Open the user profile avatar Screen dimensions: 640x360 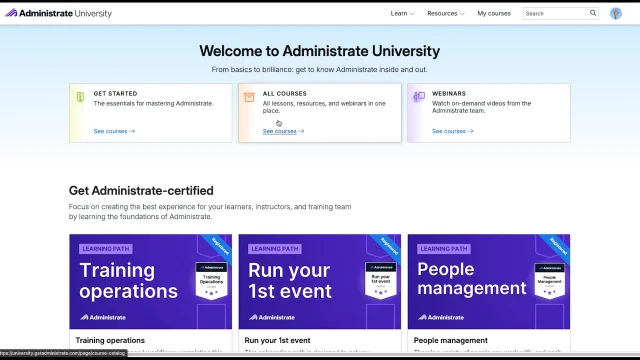coord(616,13)
